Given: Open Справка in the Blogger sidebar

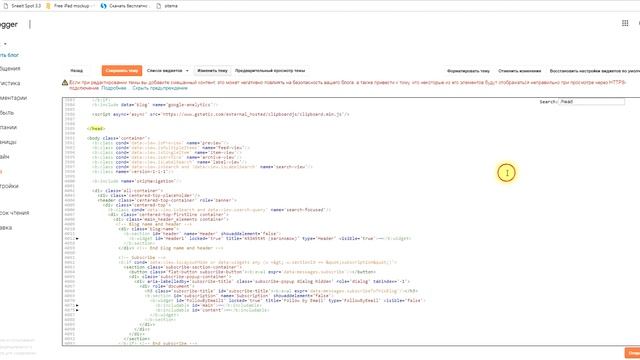Looking at the screenshot, I should (x=6, y=228).
